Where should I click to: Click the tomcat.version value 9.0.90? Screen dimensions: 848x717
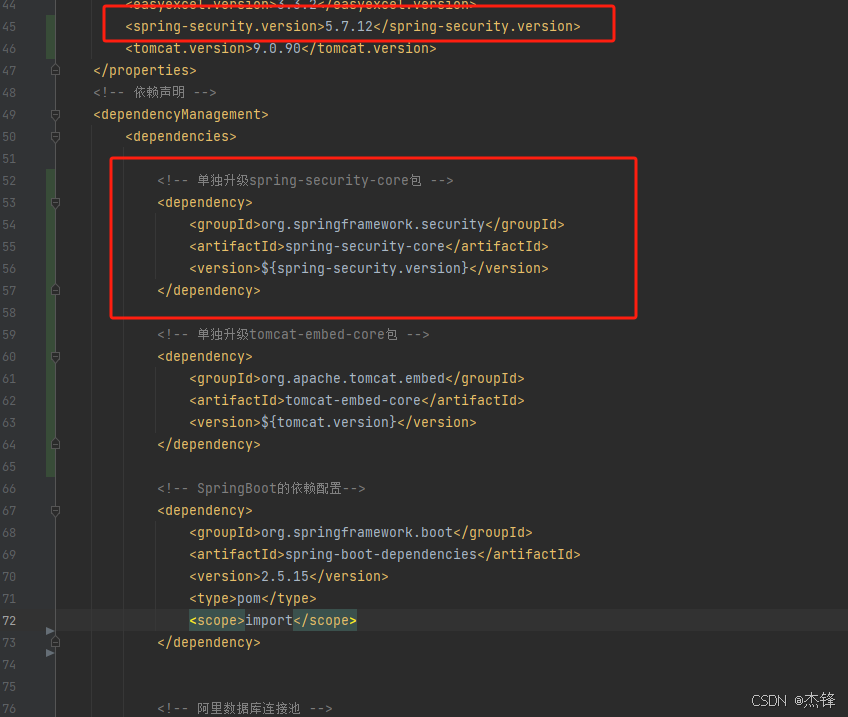277,49
